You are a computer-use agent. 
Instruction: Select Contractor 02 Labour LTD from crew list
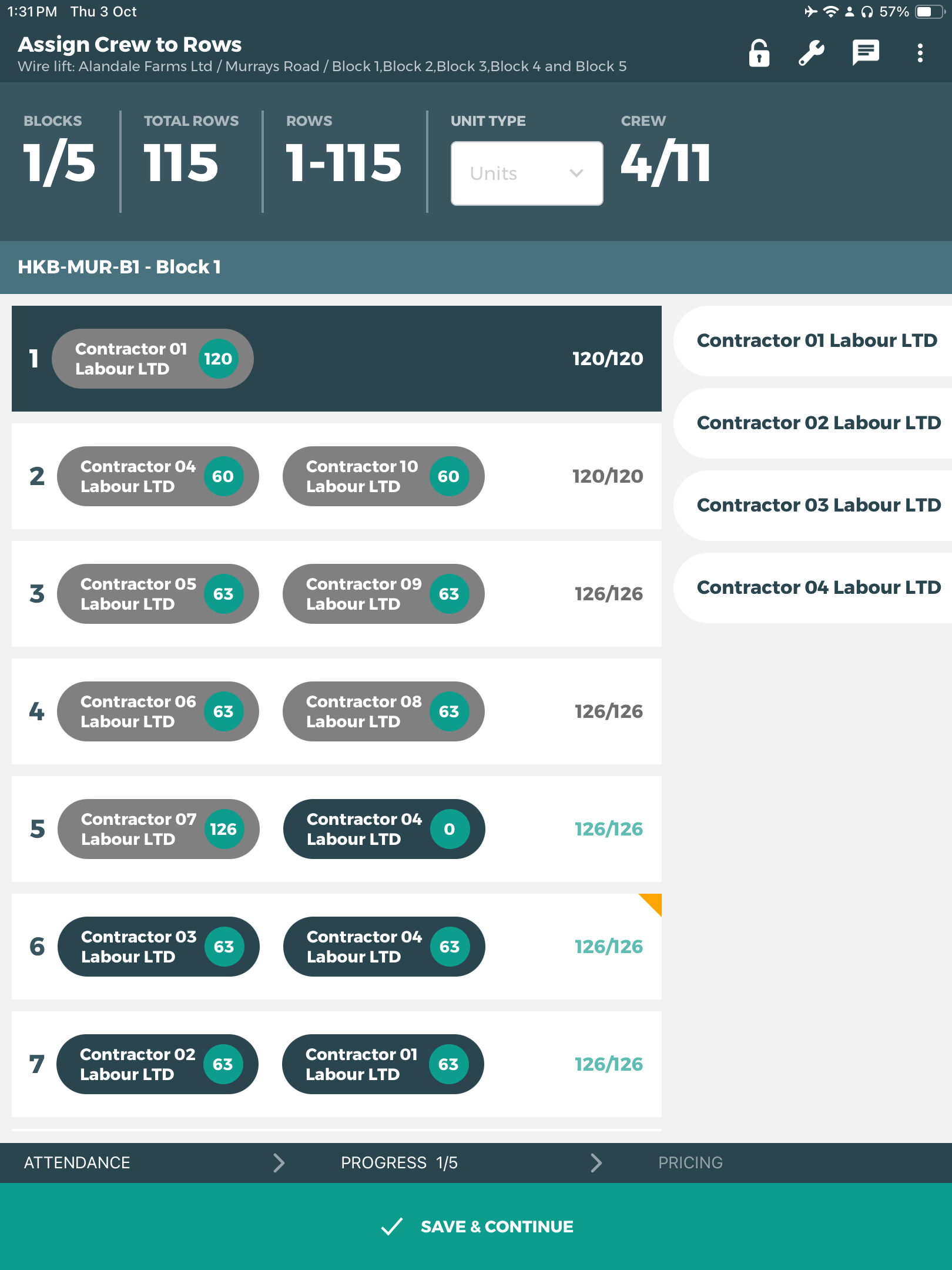[818, 423]
